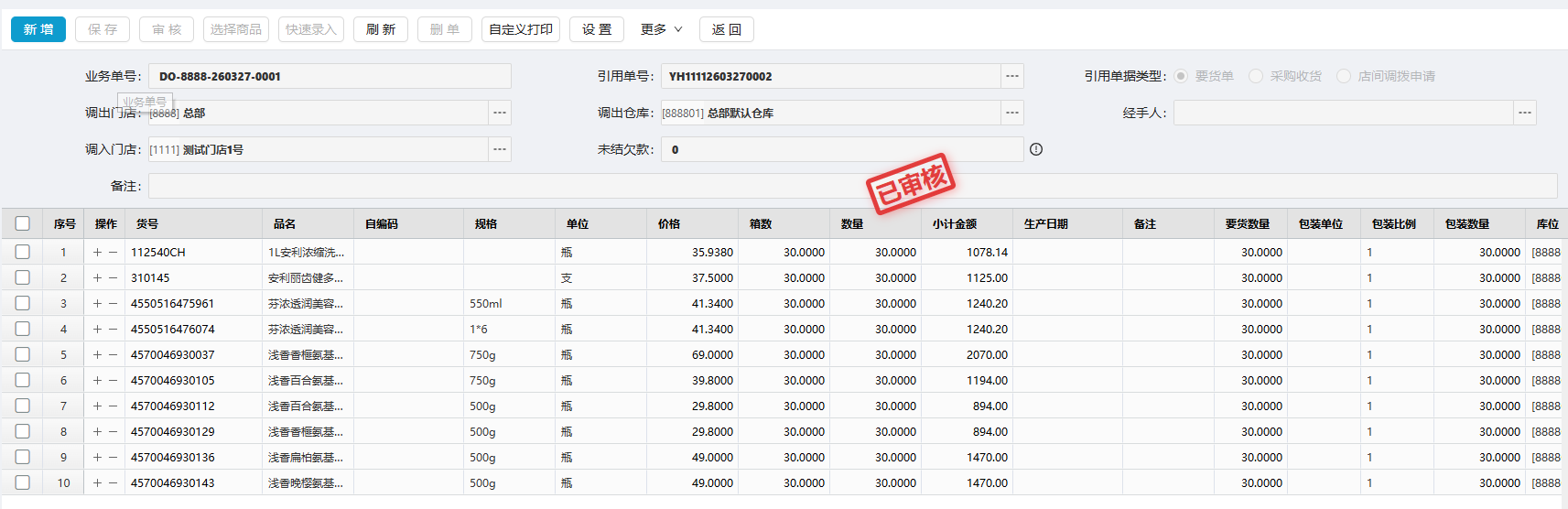Click the plus icon in row 10

(x=97, y=482)
